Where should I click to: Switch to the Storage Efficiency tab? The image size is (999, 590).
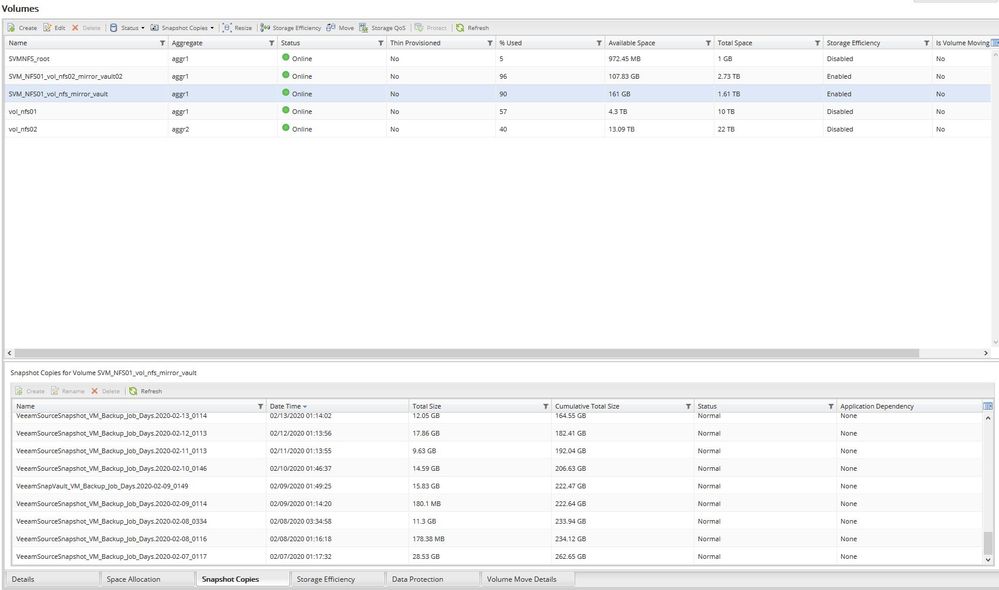[x=337, y=579]
